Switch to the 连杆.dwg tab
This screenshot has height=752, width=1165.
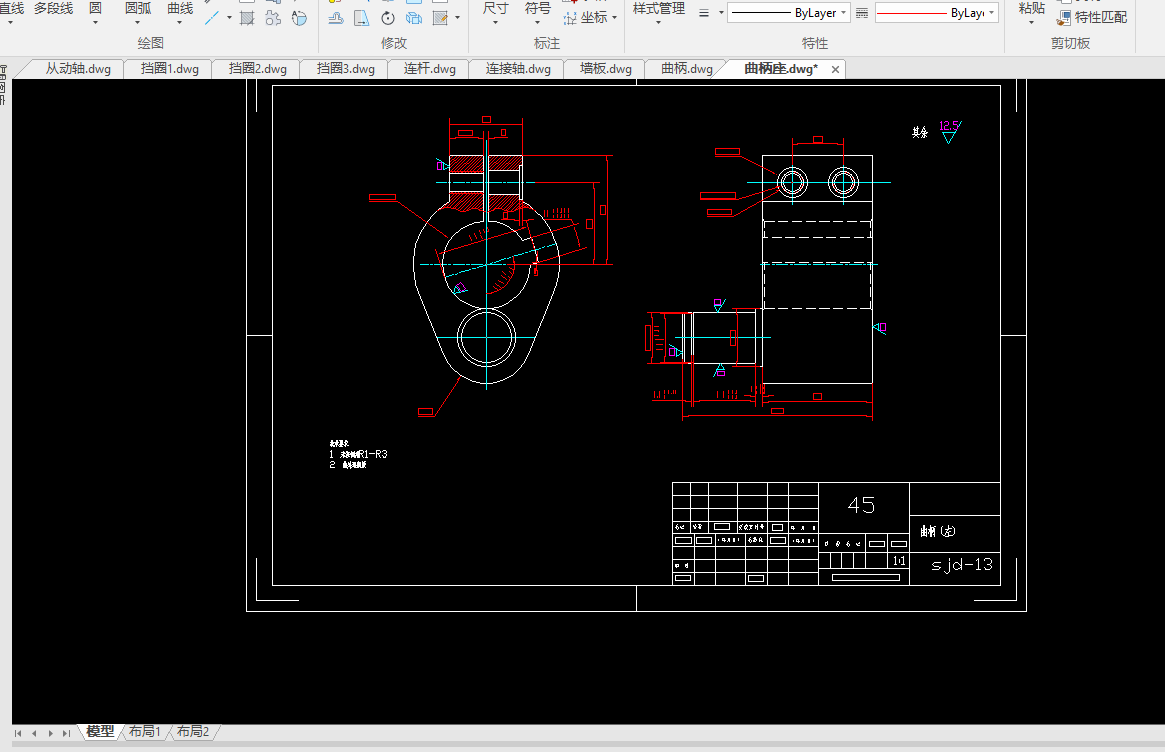tap(430, 69)
